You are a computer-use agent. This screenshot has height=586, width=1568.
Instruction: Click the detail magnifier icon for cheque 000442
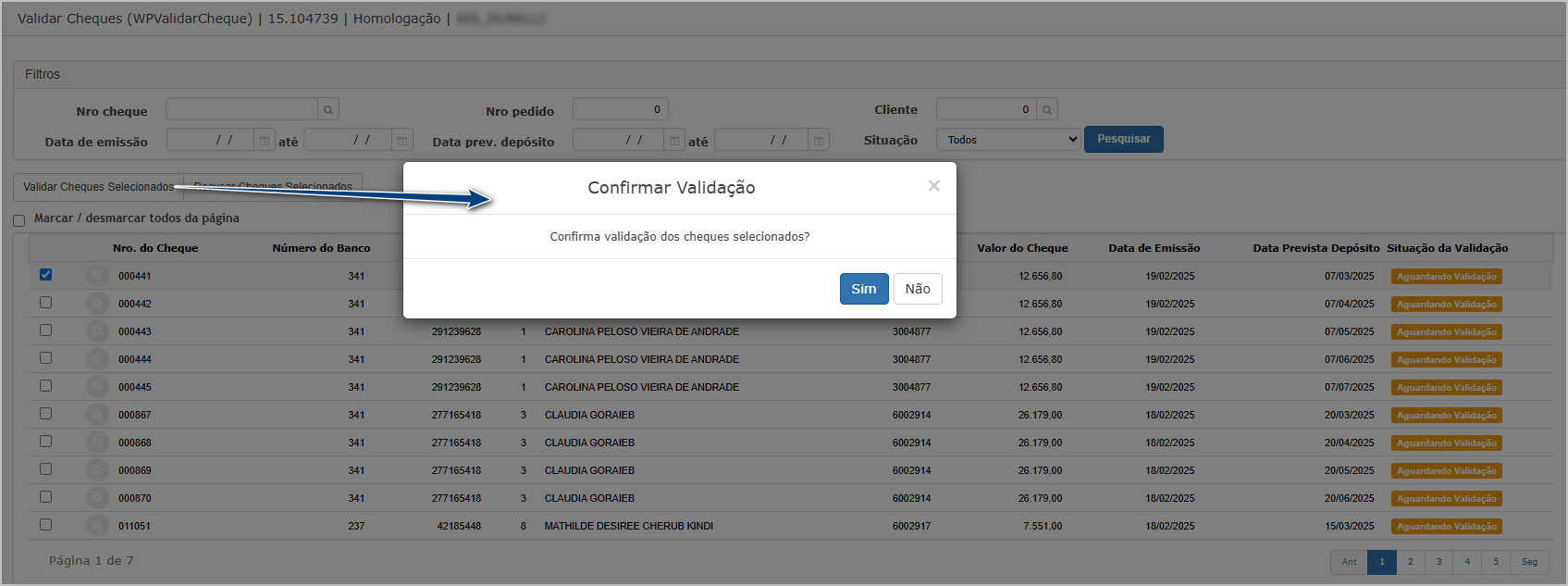97,304
